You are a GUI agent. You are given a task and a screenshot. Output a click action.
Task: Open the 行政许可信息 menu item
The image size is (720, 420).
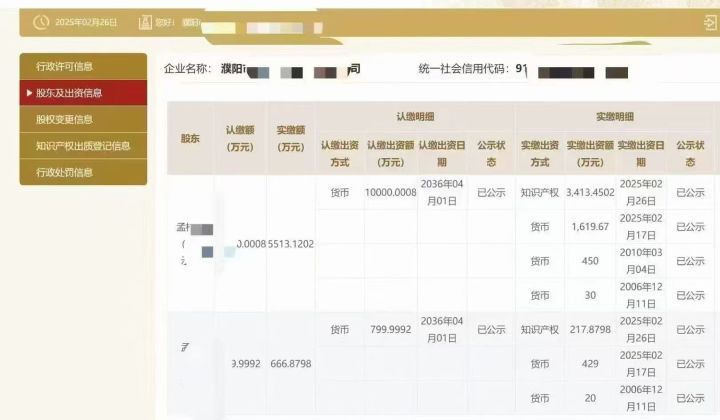[x=64, y=67]
